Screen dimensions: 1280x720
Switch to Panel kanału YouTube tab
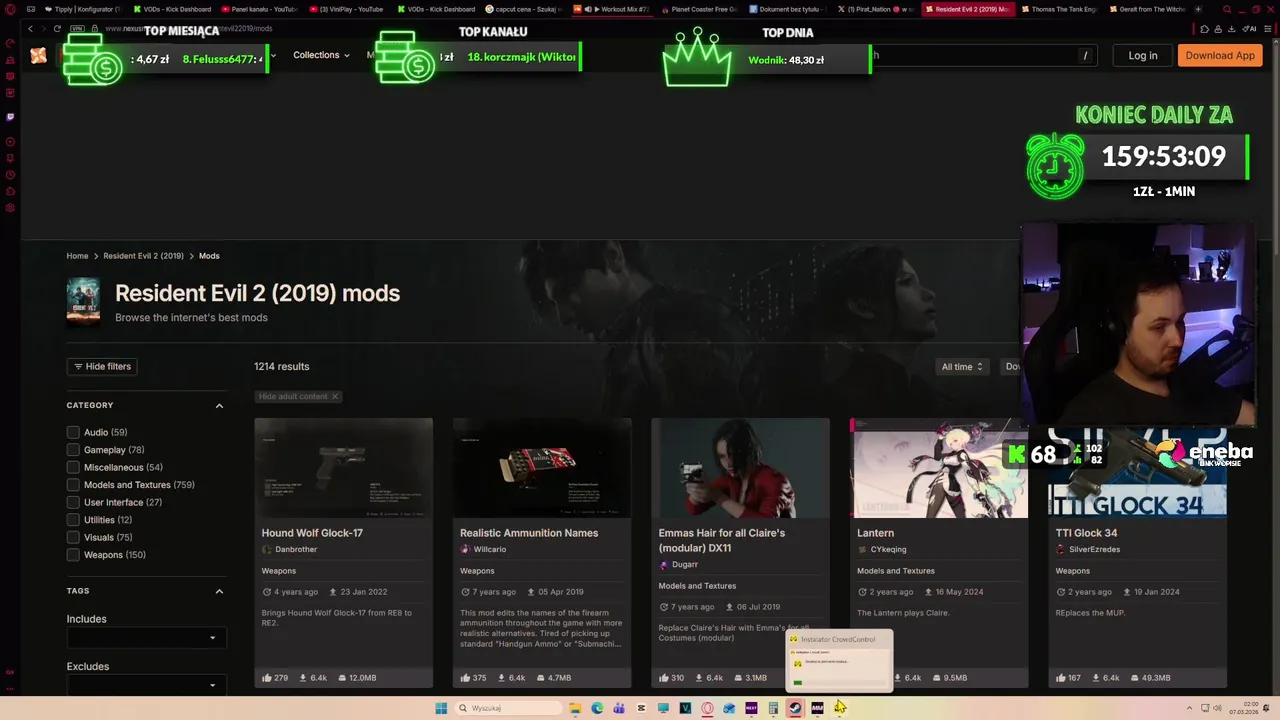click(260, 9)
